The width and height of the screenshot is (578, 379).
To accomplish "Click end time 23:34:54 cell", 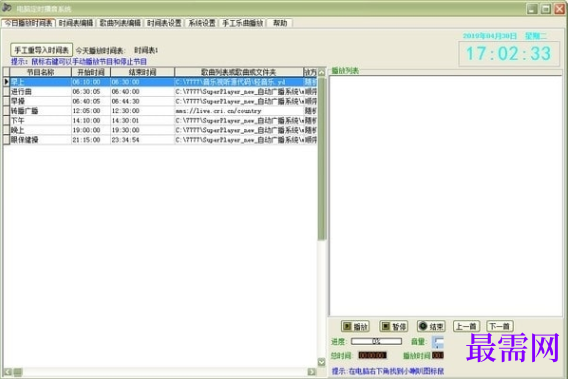I will click(142, 139).
